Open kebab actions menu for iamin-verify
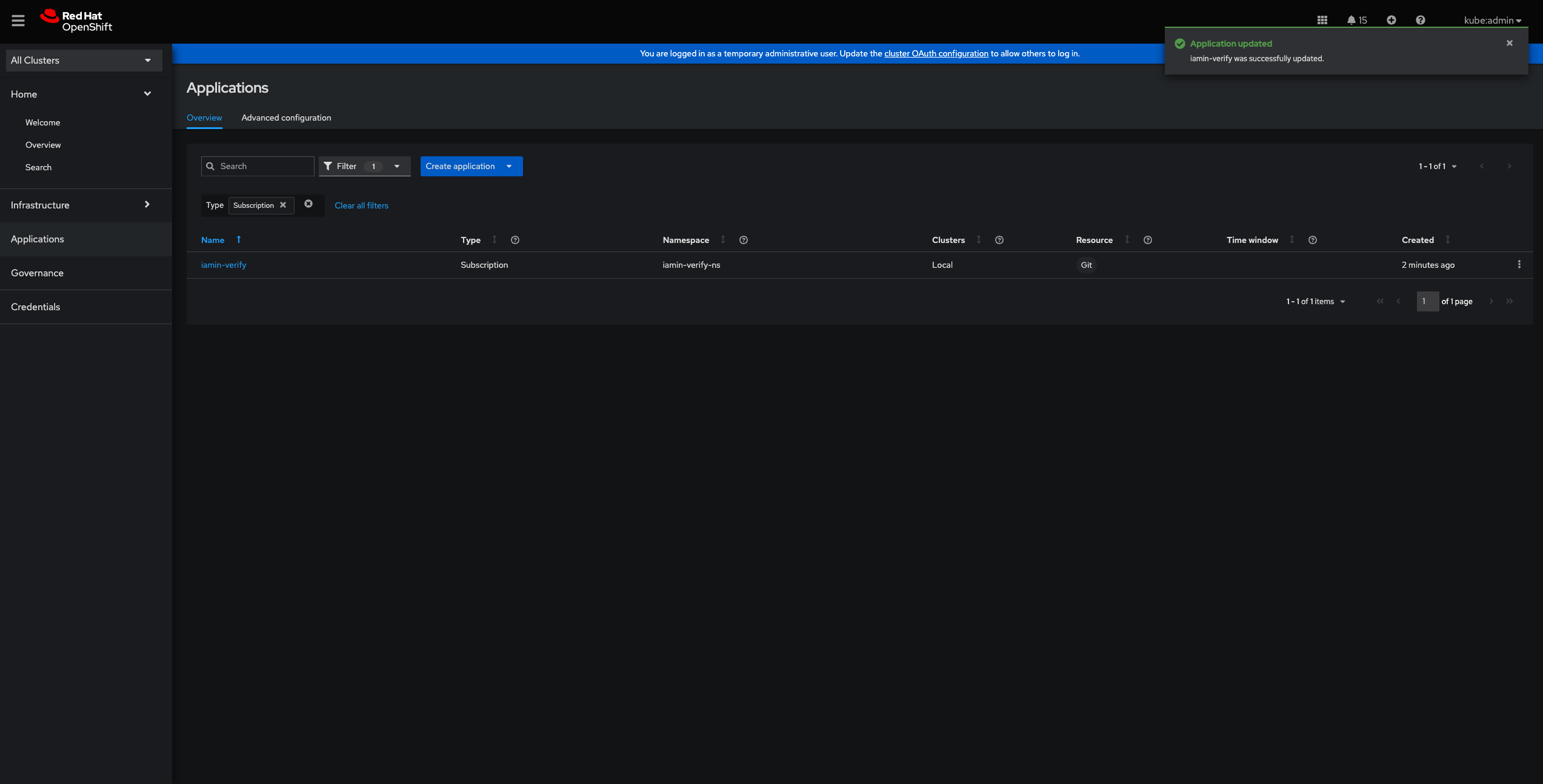The width and height of the screenshot is (1543, 784). [x=1519, y=265]
